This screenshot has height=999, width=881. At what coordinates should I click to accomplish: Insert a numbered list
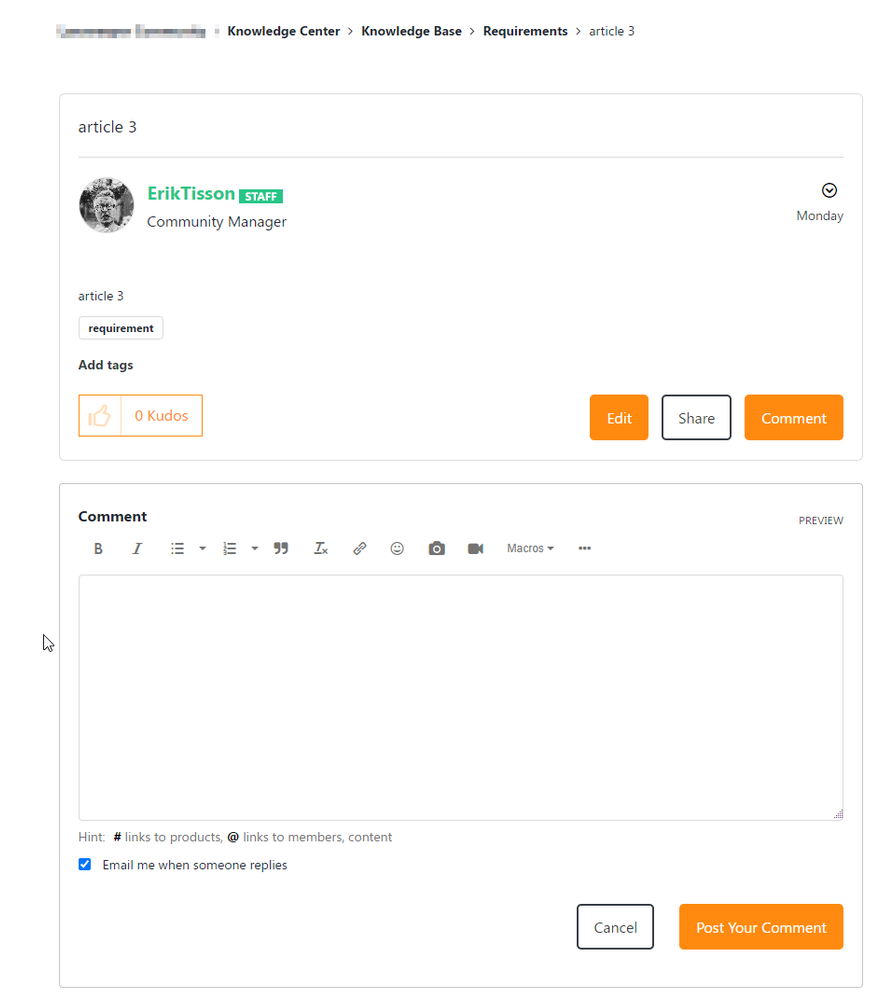pyautogui.click(x=230, y=549)
